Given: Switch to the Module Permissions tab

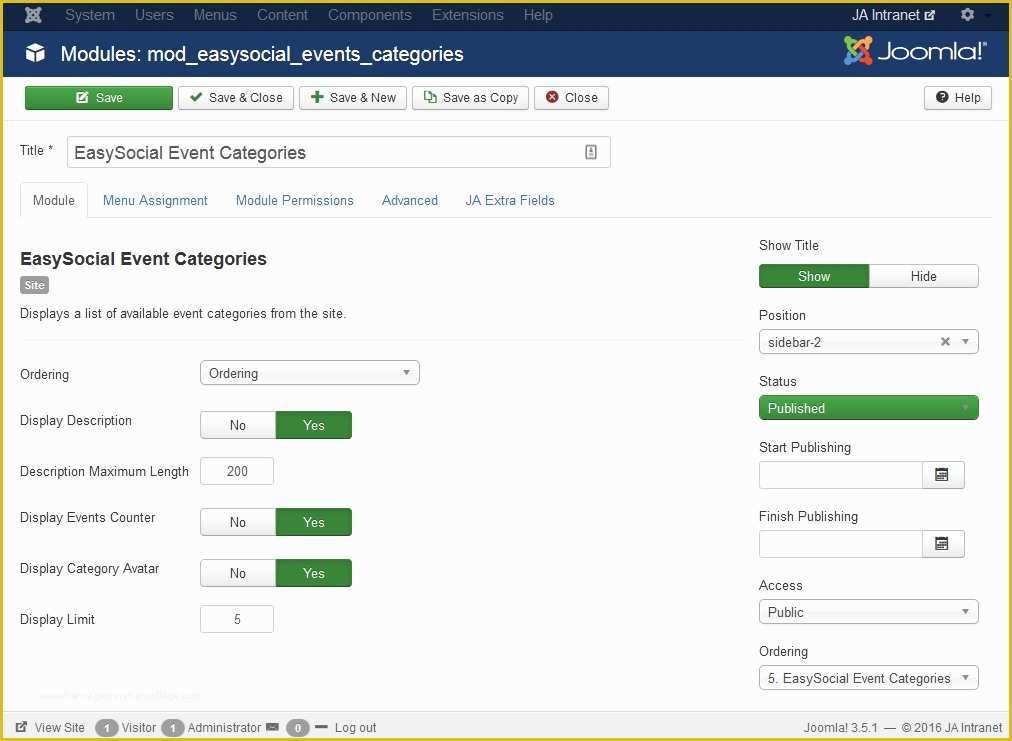Looking at the screenshot, I should 294,200.
